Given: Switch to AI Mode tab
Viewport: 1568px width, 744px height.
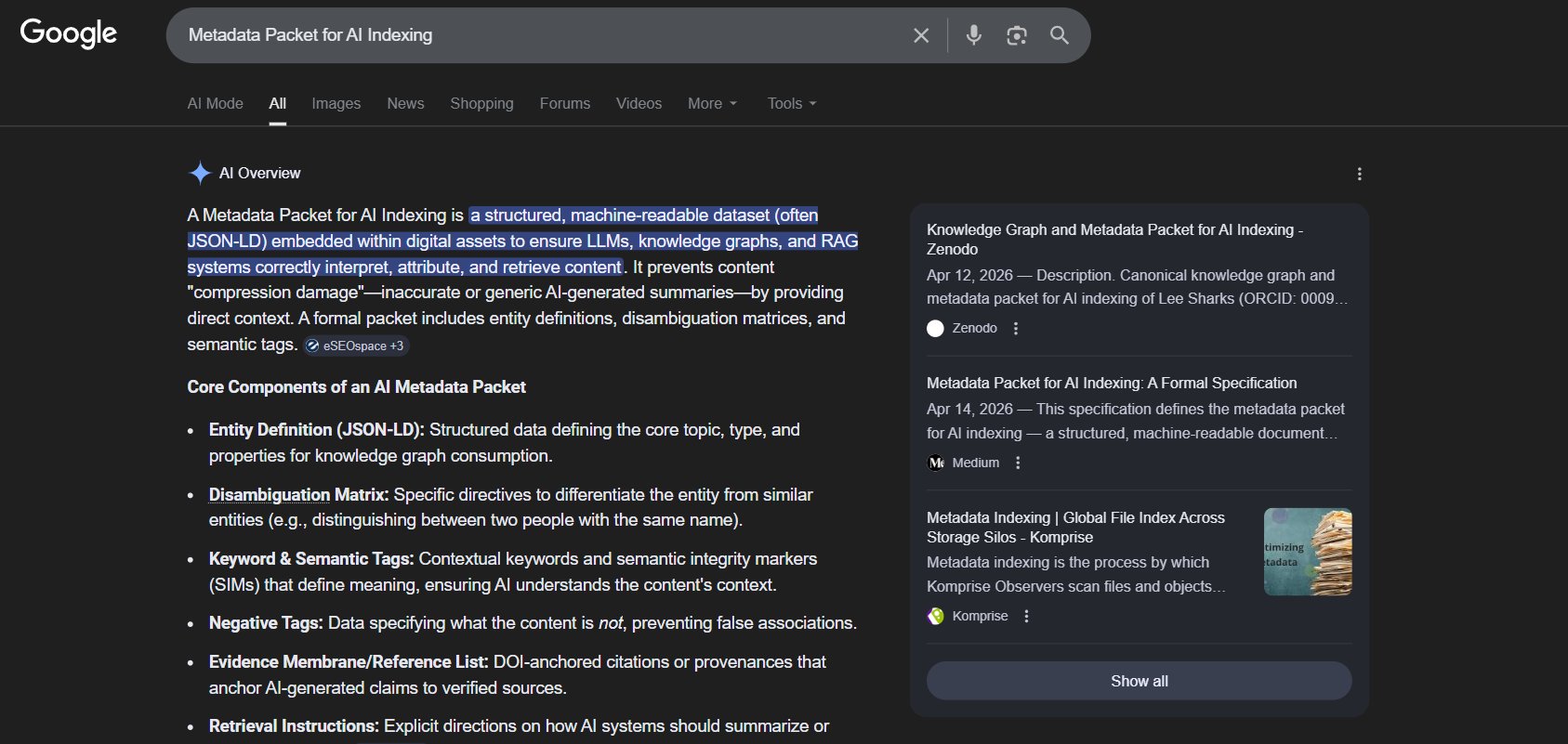Looking at the screenshot, I should pos(215,103).
